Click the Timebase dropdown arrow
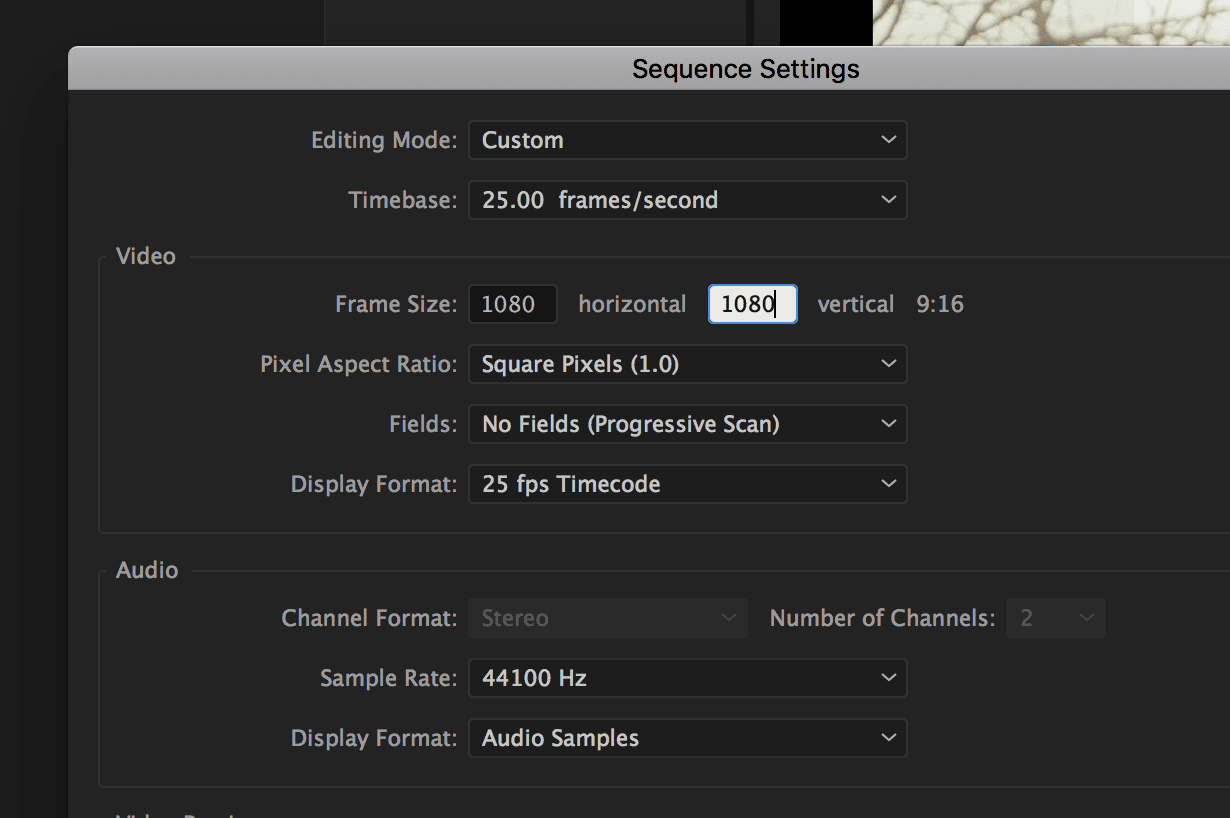1230x818 pixels. [x=888, y=200]
